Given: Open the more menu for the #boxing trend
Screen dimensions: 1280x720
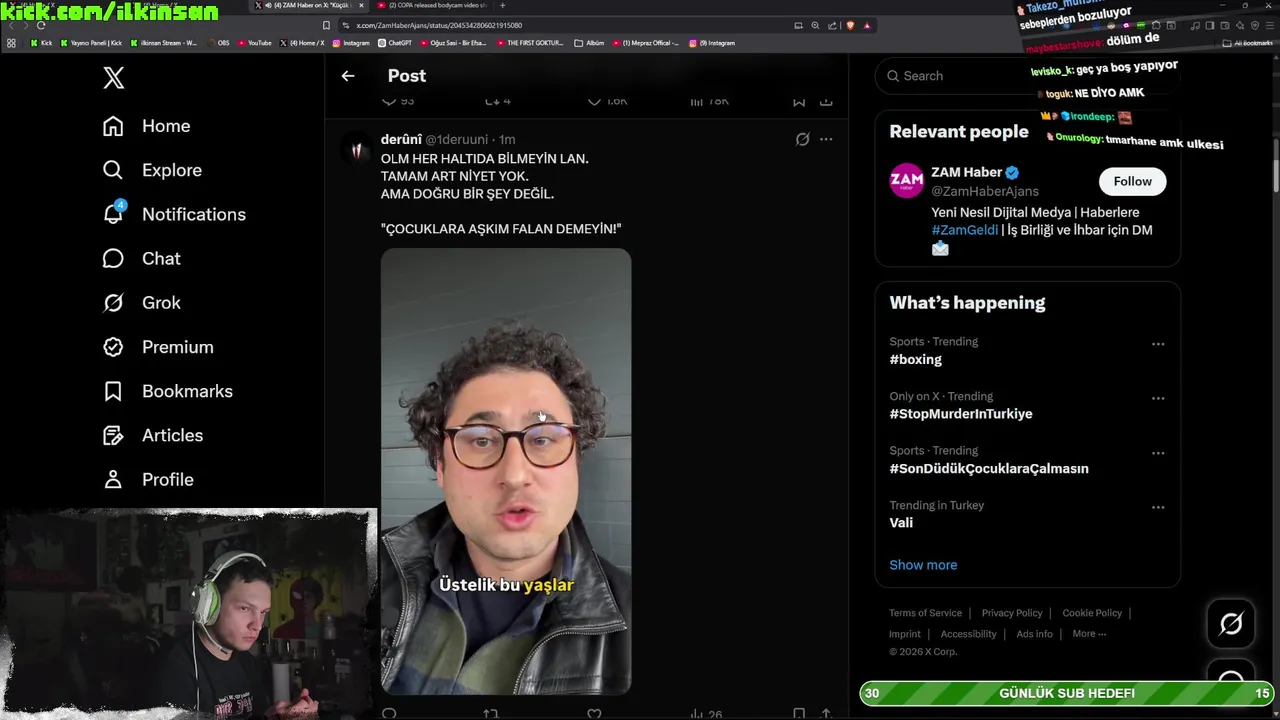Looking at the screenshot, I should pyautogui.click(x=1158, y=344).
